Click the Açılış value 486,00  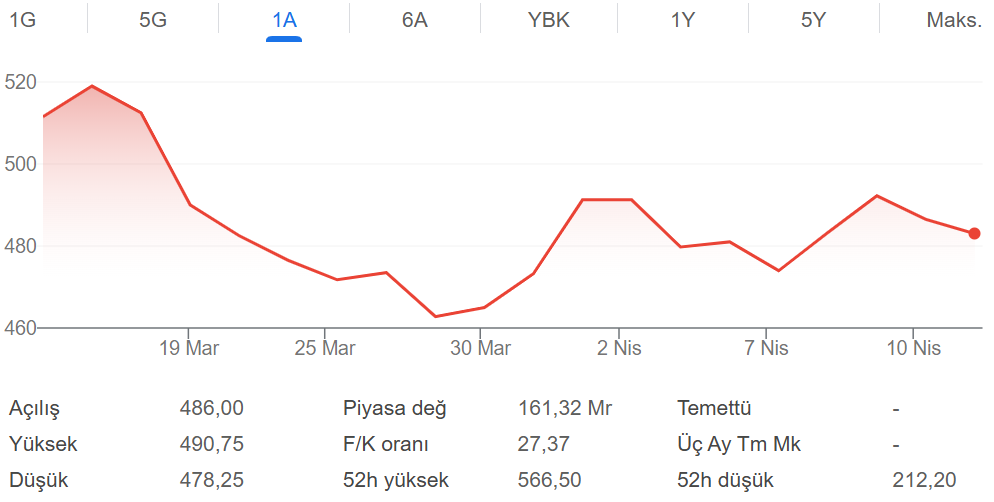point(211,408)
